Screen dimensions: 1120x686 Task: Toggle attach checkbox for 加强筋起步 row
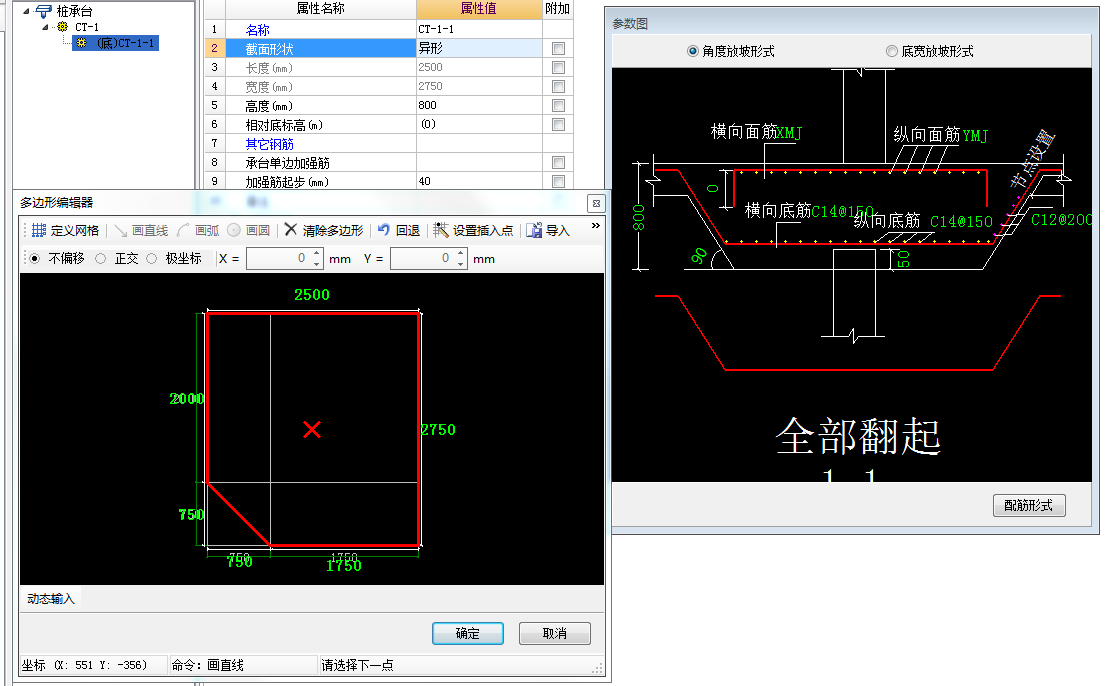tap(559, 182)
